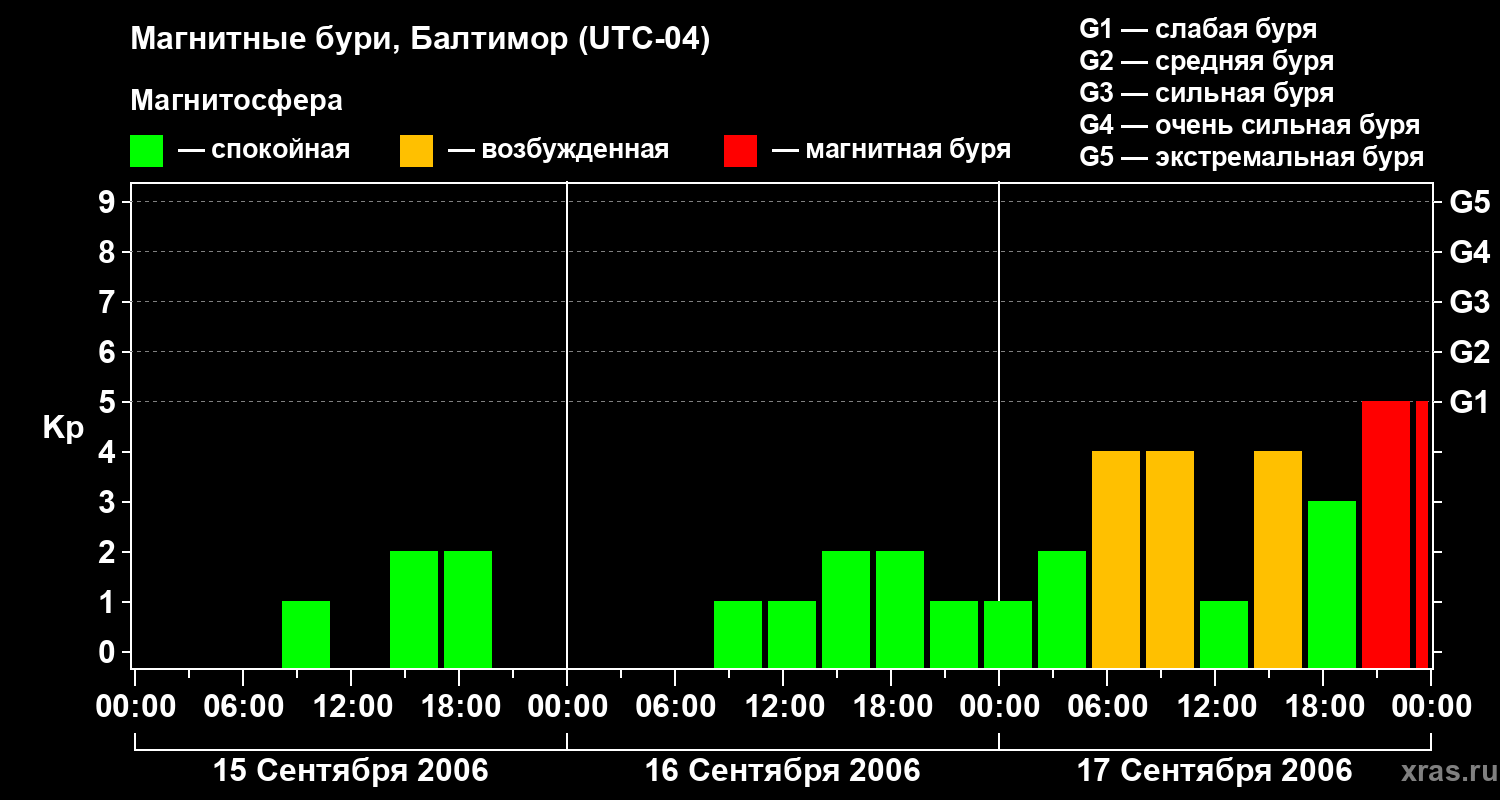Click the '18:00' time label under 17 Сентября

coord(1323,707)
